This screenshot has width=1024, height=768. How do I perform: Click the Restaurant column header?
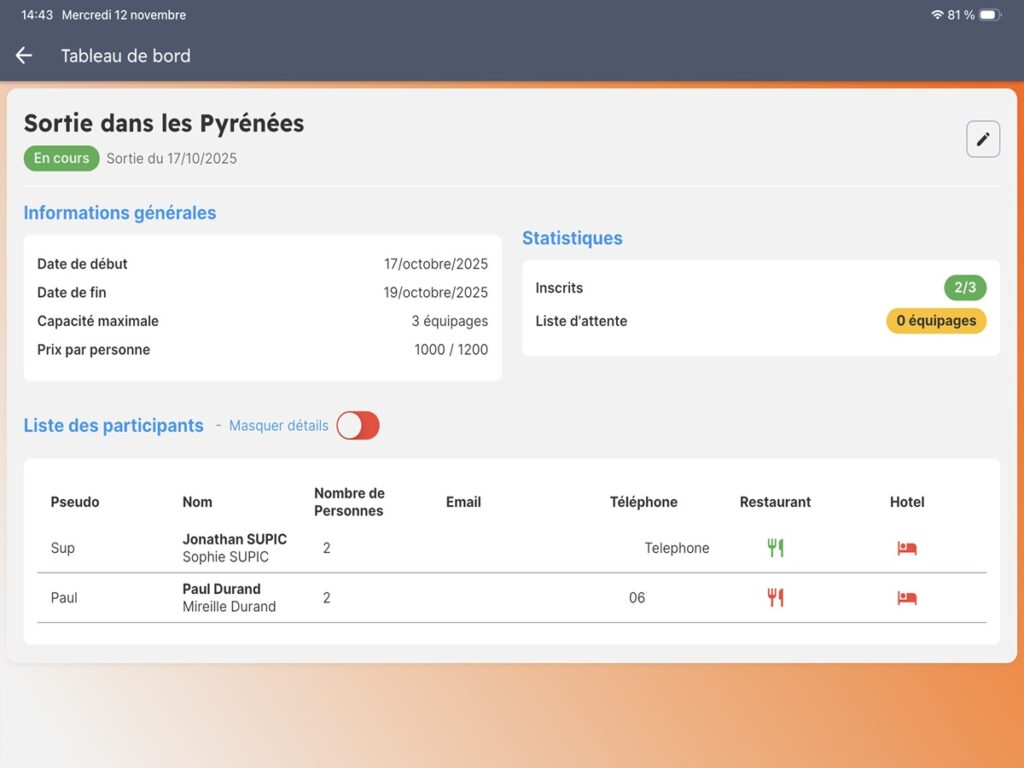(x=775, y=502)
